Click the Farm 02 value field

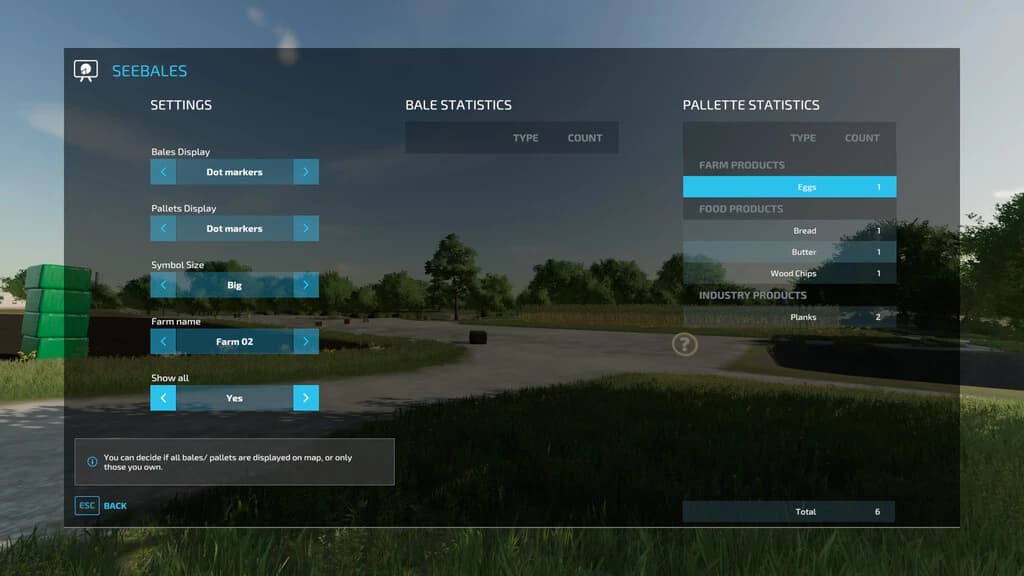tap(234, 342)
